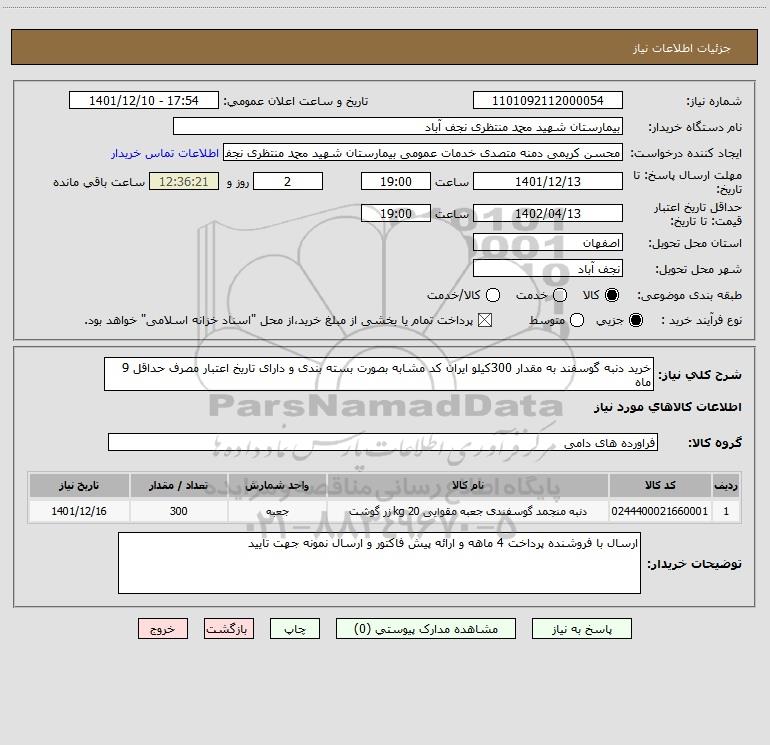Image resolution: width=770 pixels, height=745 pixels.
Task: Click the need date cell 1401/12/16
Action: coord(79,511)
